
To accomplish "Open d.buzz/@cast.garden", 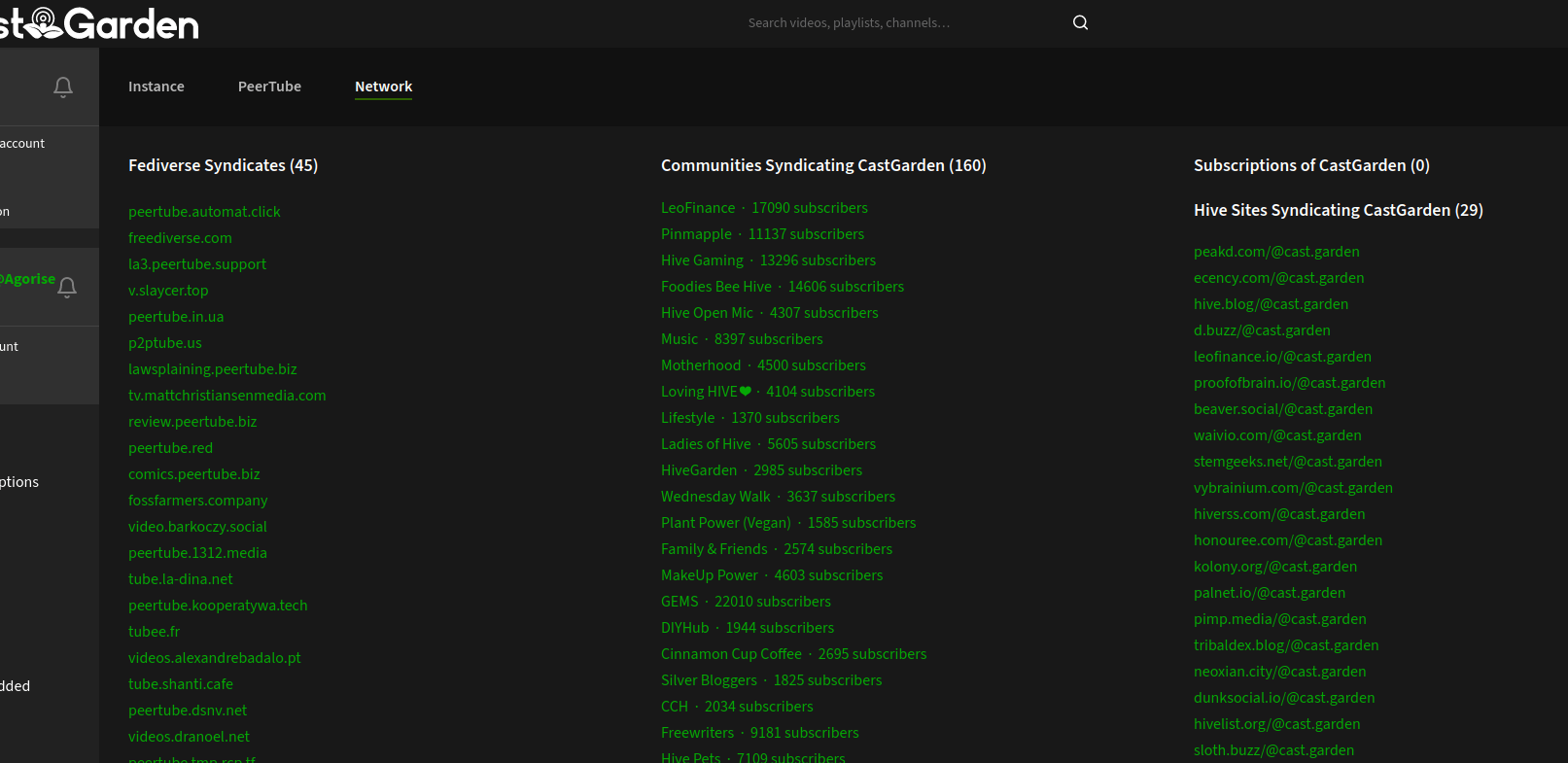I will tap(1262, 330).
